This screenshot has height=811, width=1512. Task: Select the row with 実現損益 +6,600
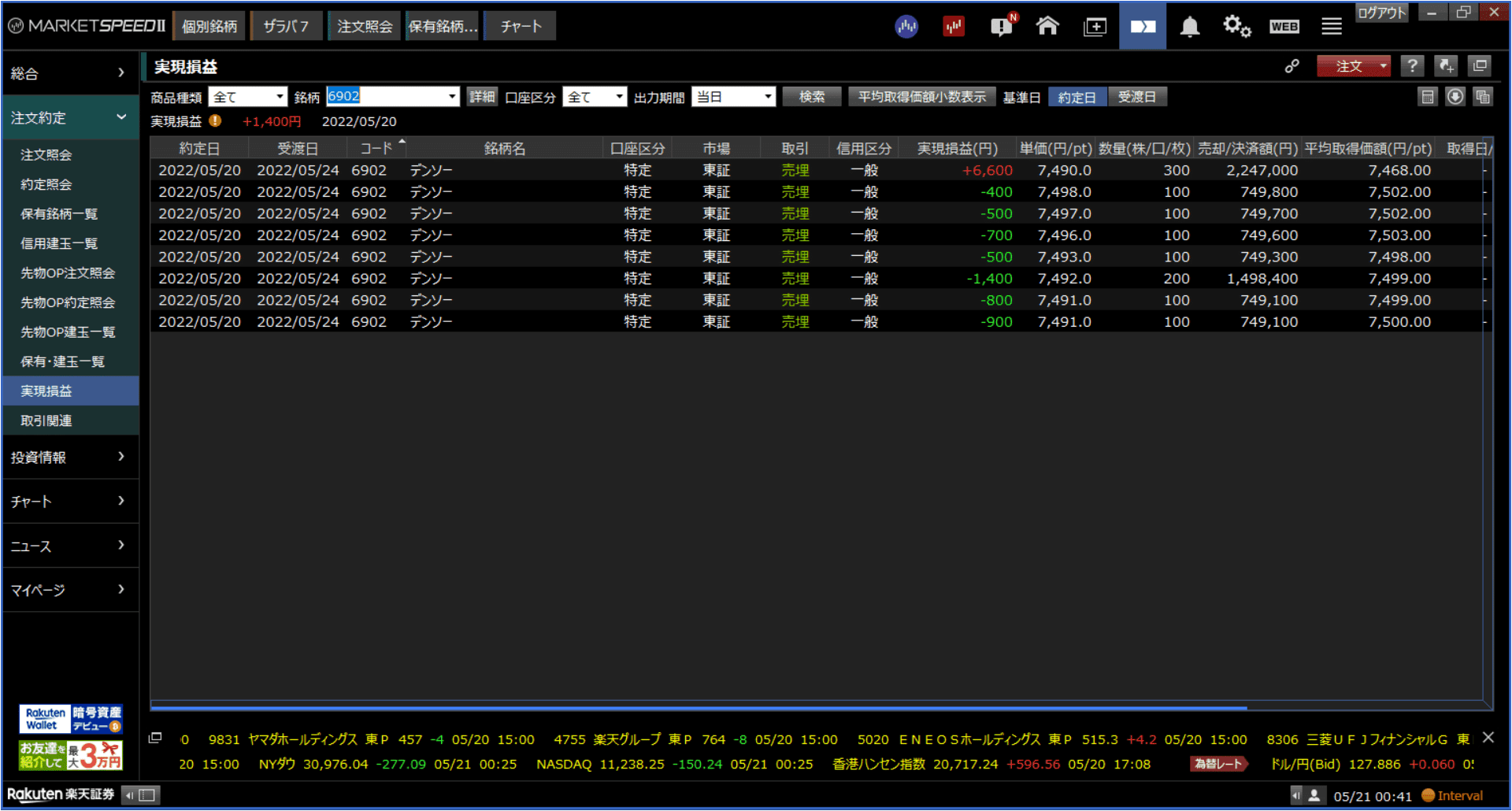coord(818,170)
